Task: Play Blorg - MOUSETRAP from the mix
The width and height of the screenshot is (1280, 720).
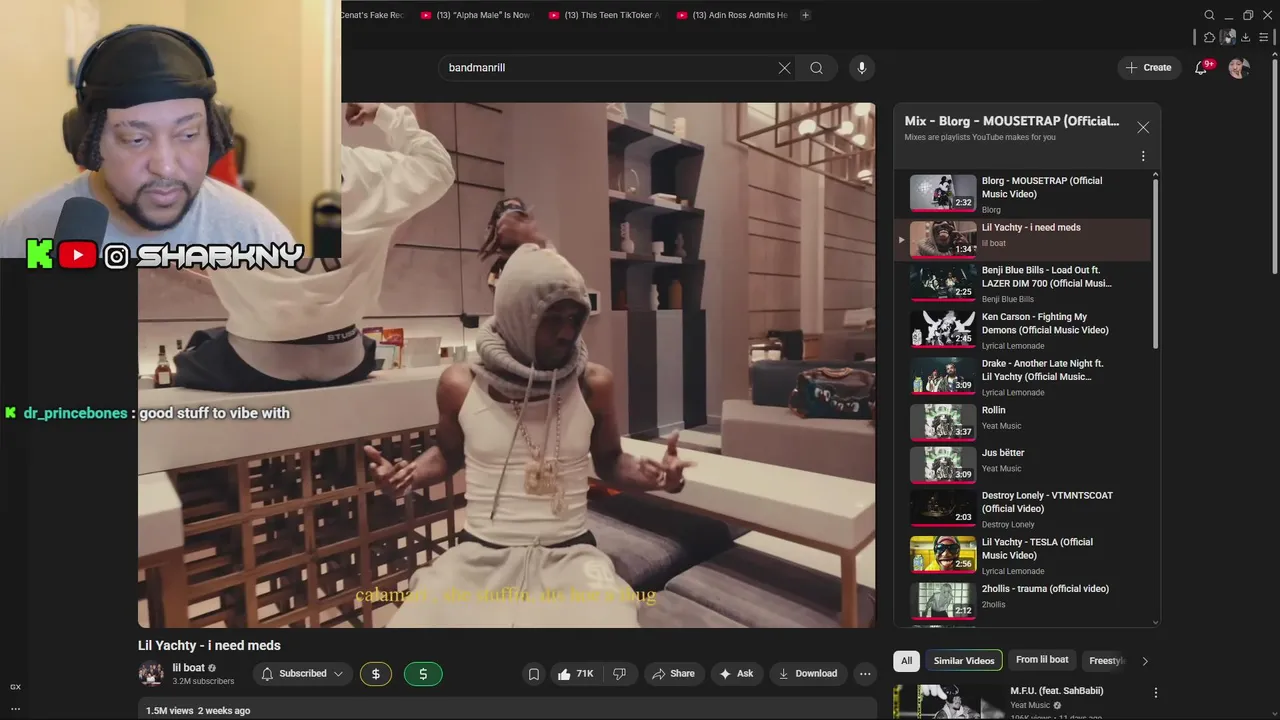Action: tap(1023, 194)
